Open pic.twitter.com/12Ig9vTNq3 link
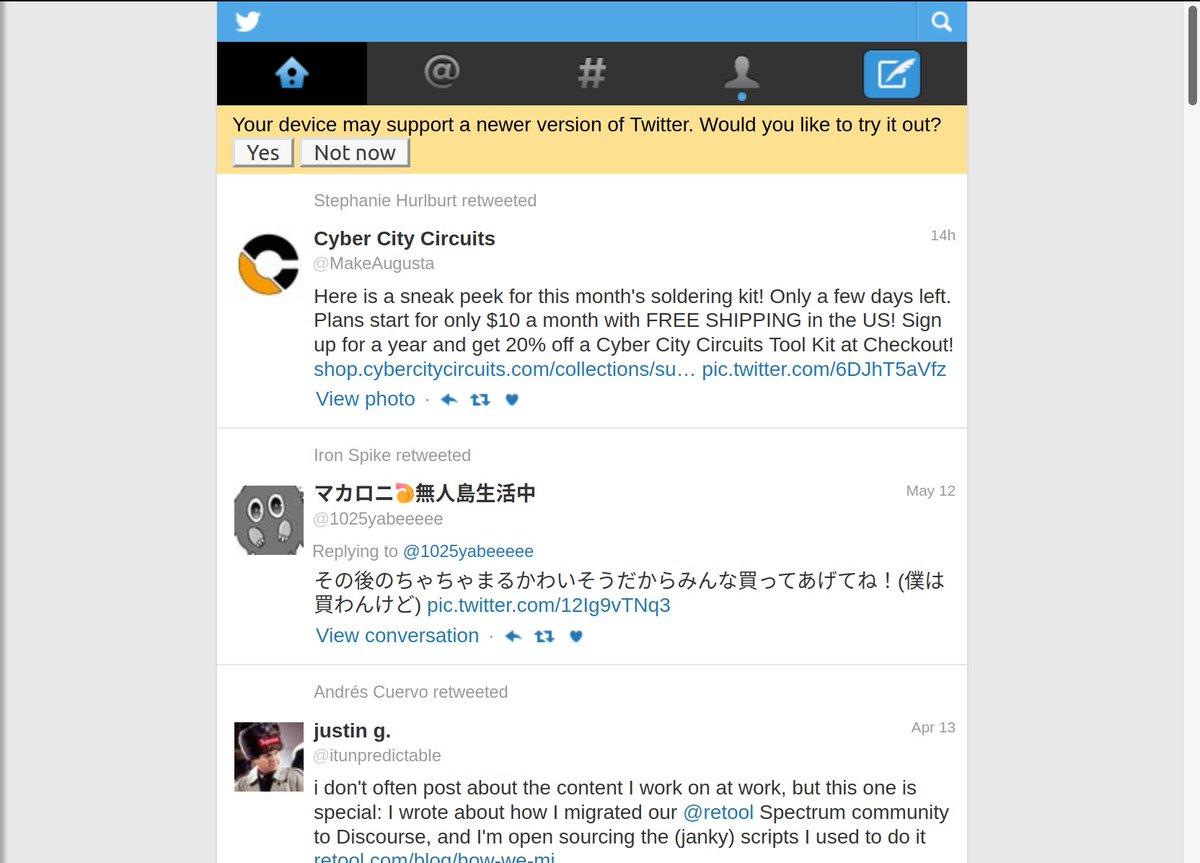The height and width of the screenshot is (863, 1200). (x=548, y=605)
